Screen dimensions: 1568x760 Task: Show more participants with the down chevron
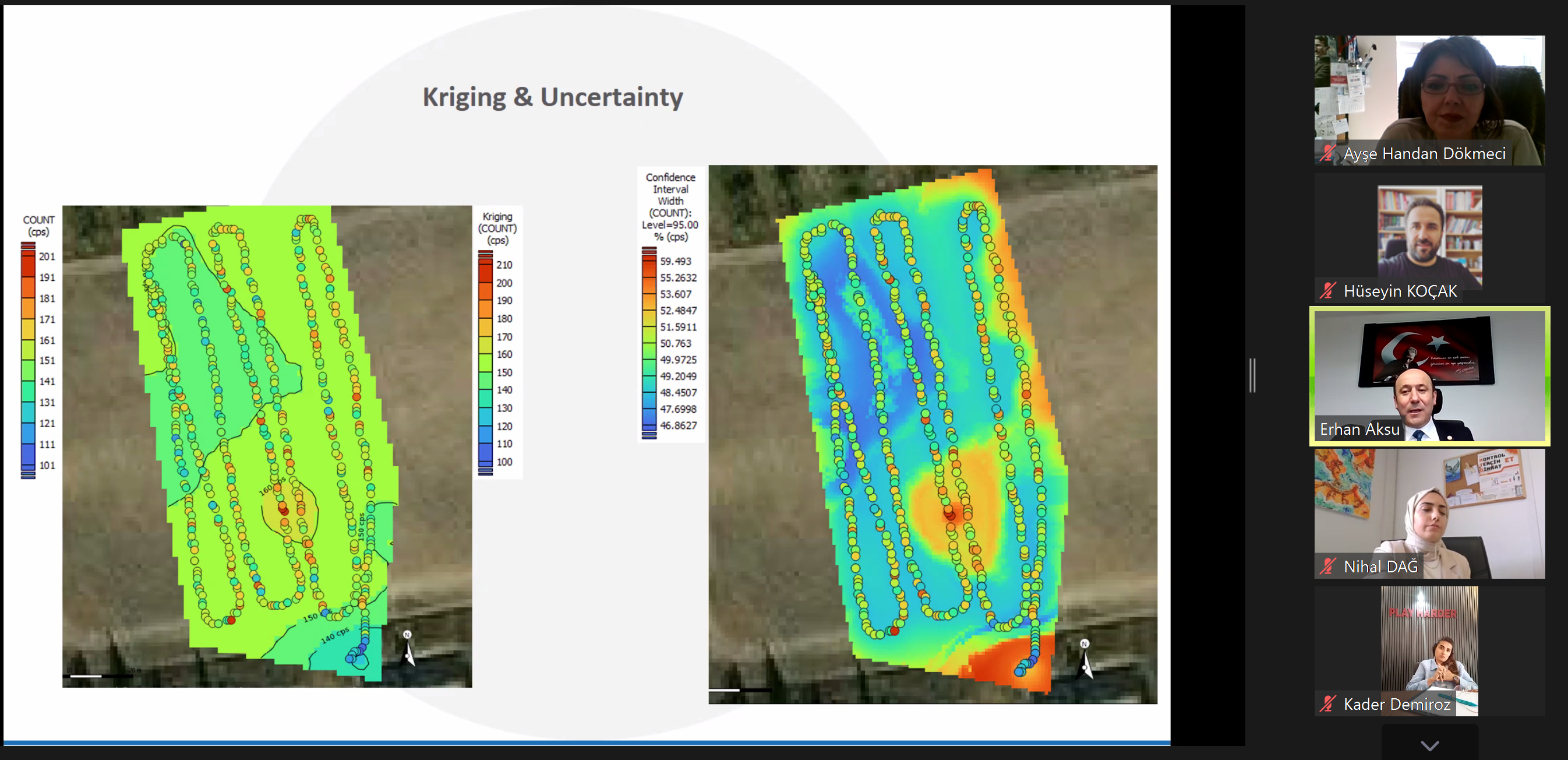click(x=1429, y=745)
